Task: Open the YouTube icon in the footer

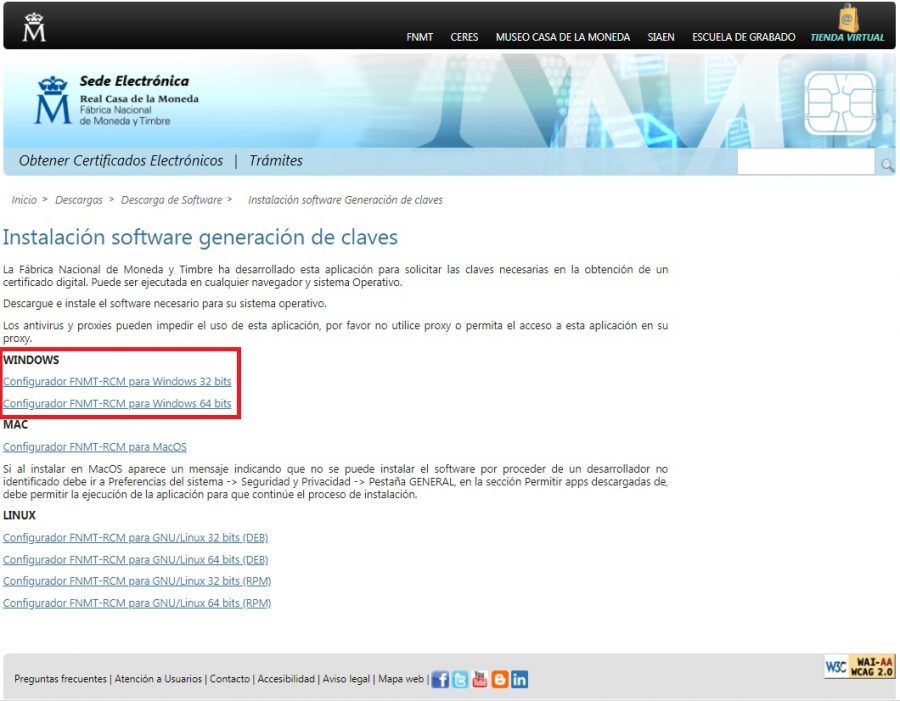Action: point(478,679)
